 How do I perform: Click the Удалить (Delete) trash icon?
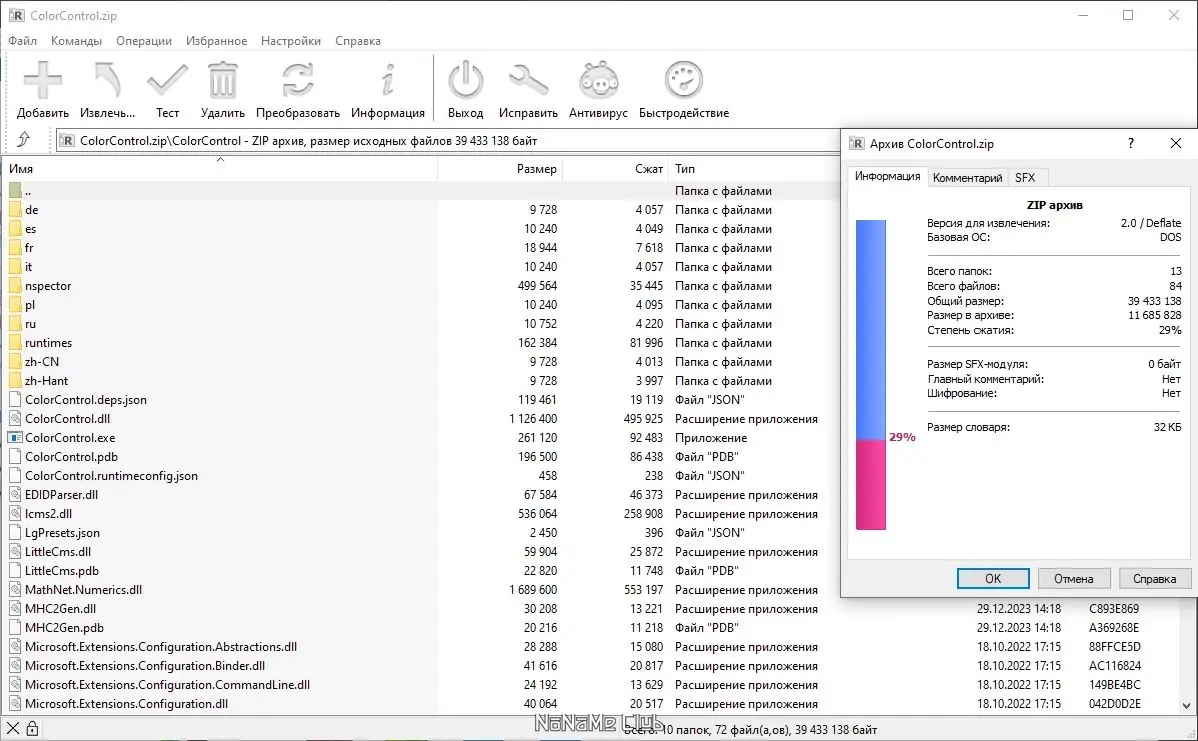(222, 78)
